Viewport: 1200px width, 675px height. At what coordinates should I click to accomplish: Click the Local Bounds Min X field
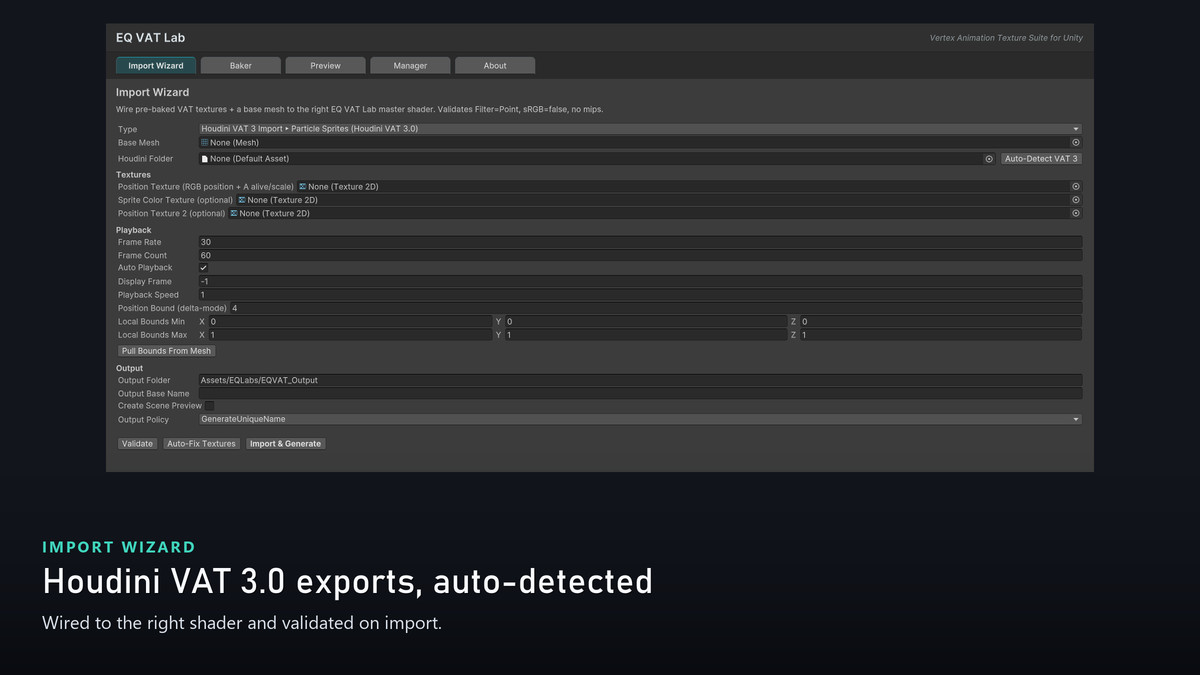(x=350, y=322)
